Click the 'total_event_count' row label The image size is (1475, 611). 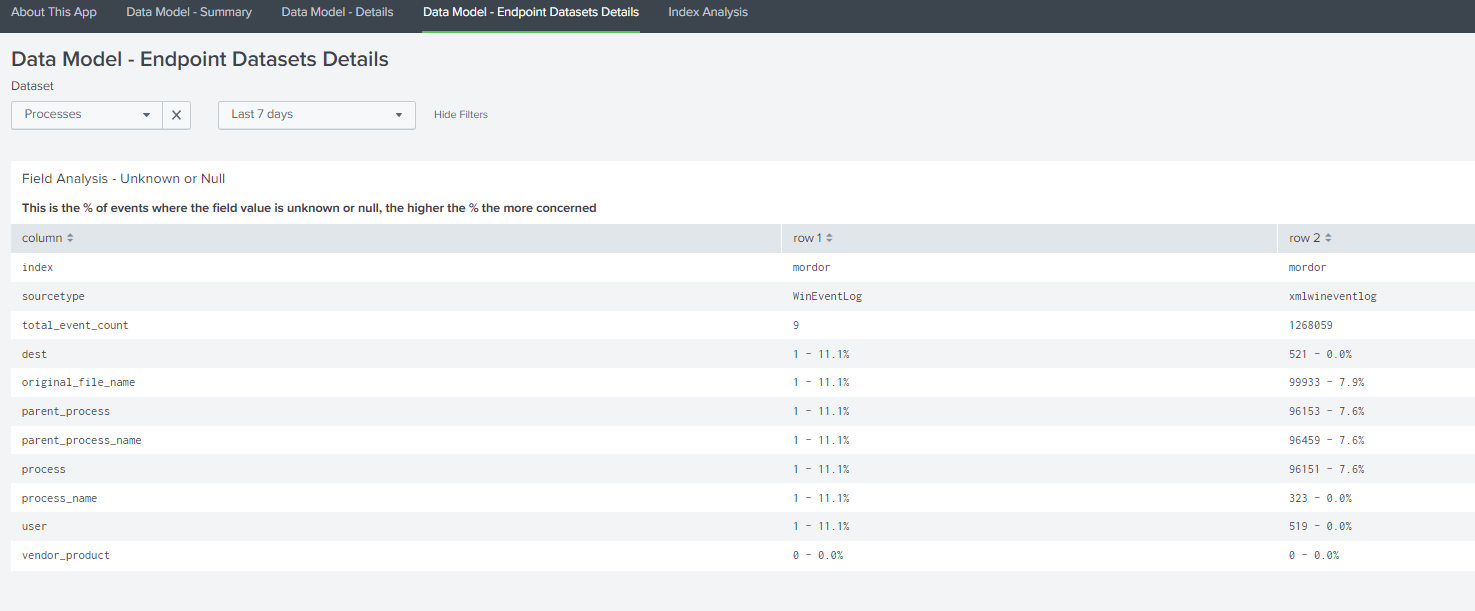(x=75, y=325)
